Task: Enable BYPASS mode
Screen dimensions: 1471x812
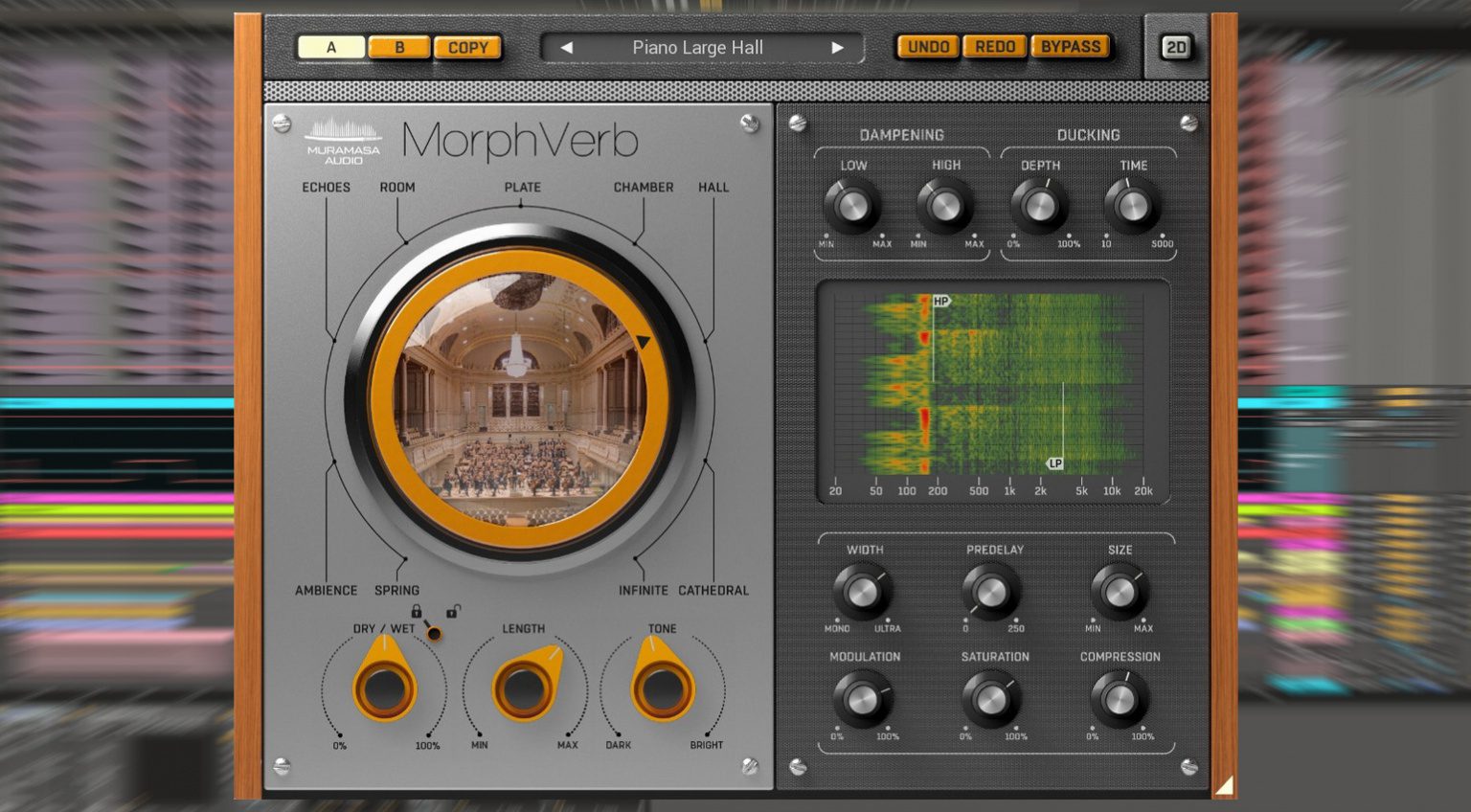Action: (x=1072, y=45)
